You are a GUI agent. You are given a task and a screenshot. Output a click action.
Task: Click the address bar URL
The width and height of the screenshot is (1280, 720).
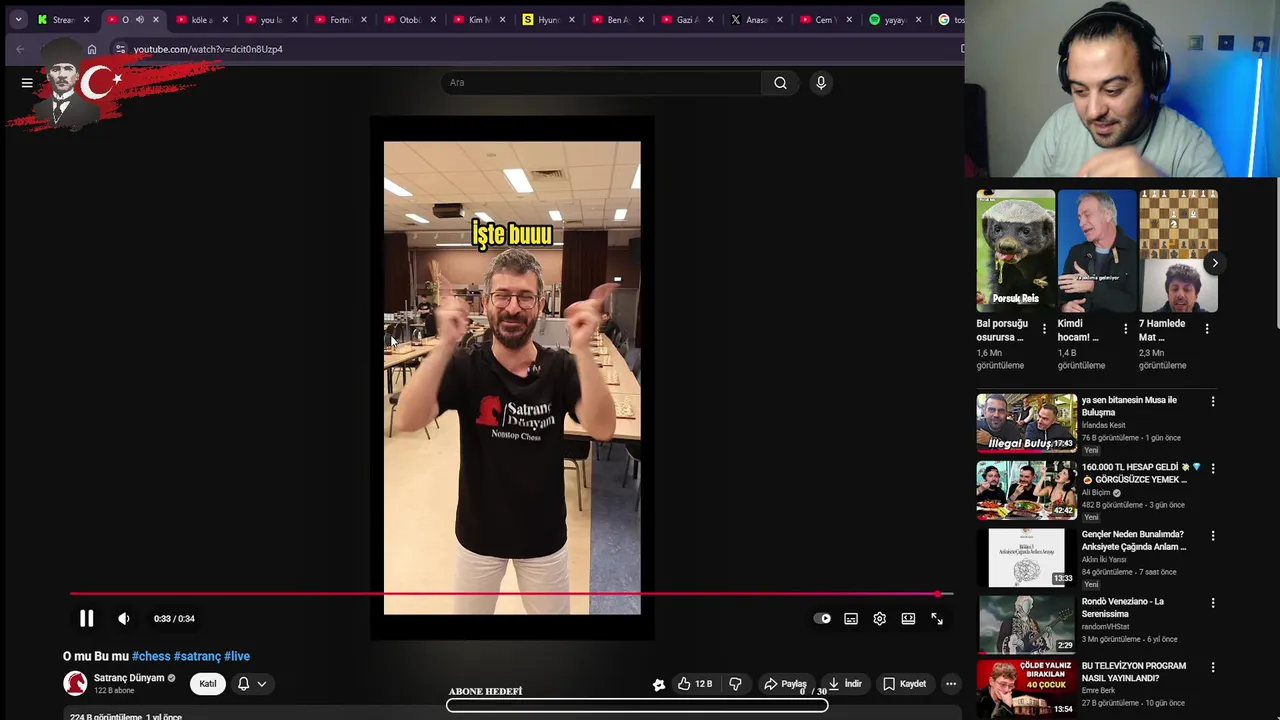click(x=208, y=49)
